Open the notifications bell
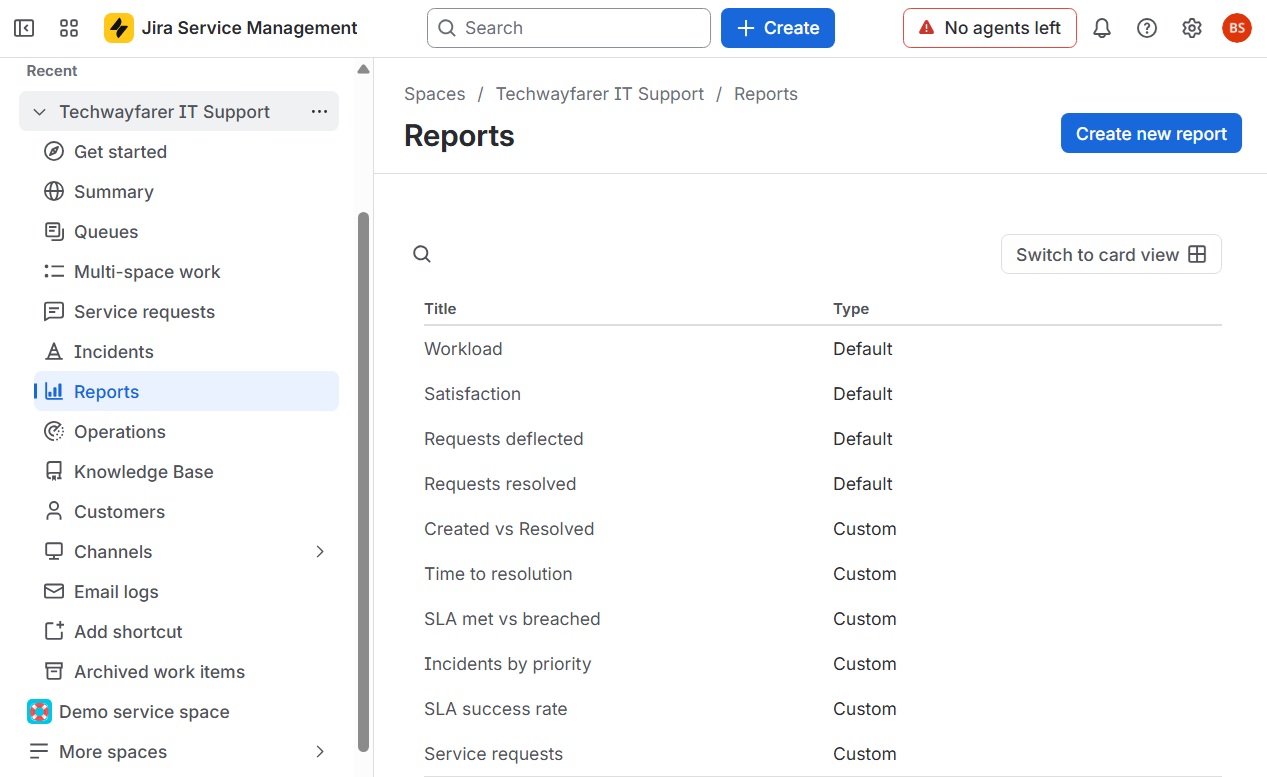The height and width of the screenshot is (777, 1267). (1102, 28)
